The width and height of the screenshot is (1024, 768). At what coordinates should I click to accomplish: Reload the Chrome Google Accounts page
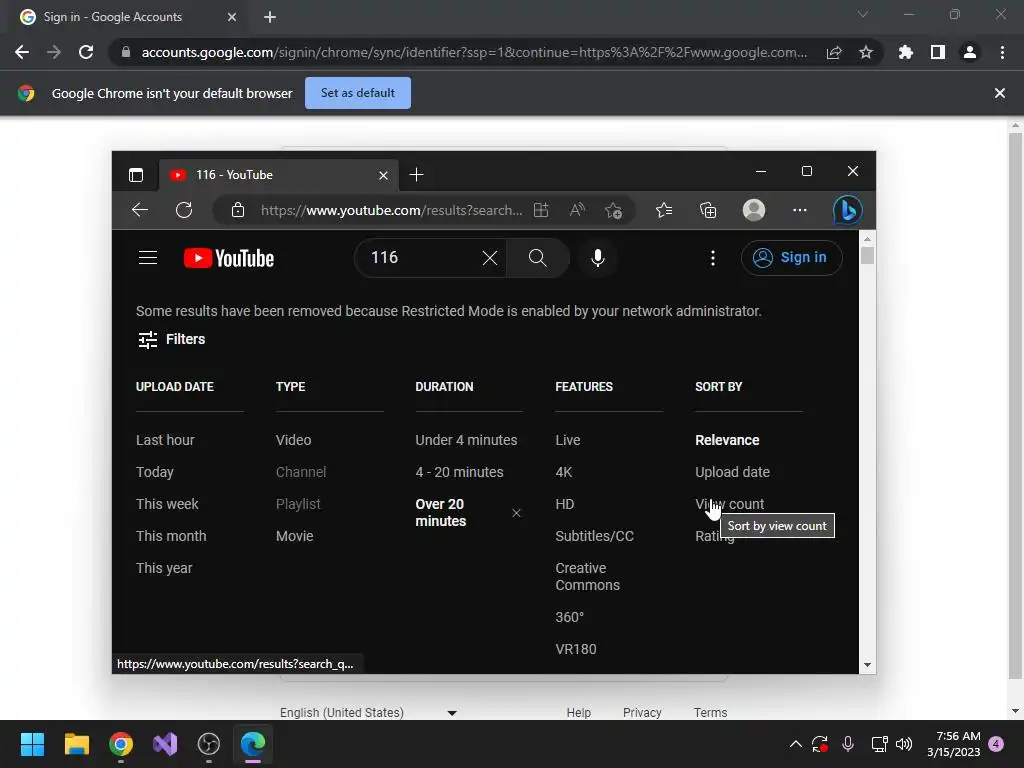tap(86, 52)
